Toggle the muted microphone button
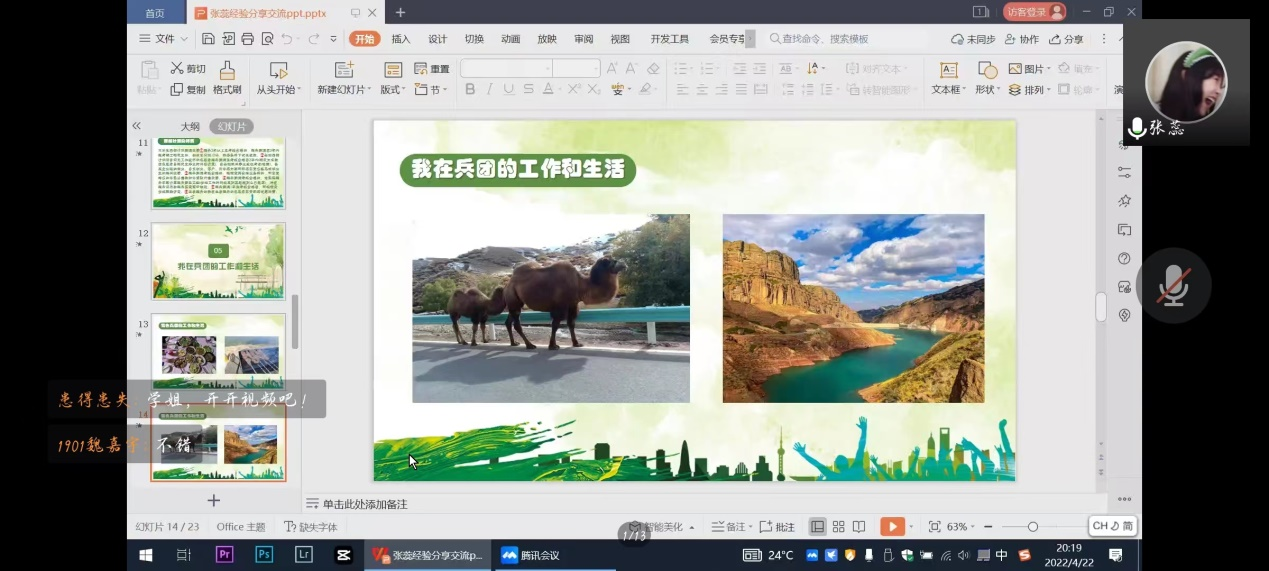The width and height of the screenshot is (1269, 571). click(1173, 286)
